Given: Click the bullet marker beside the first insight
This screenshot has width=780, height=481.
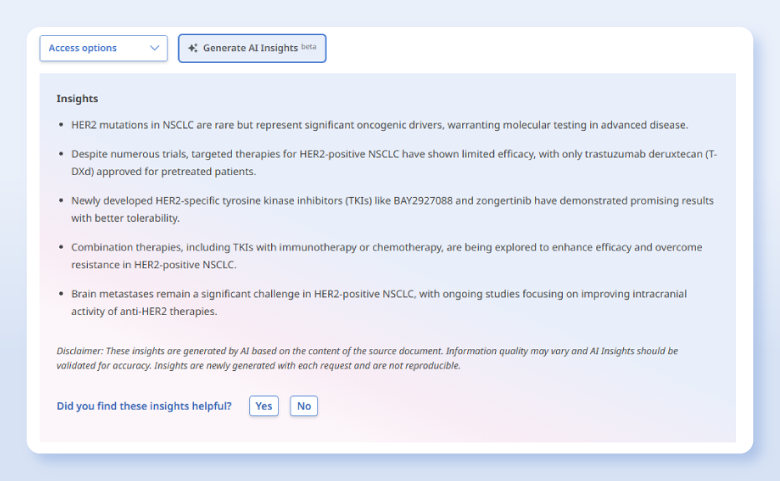Looking at the screenshot, I should pos(61,126).
